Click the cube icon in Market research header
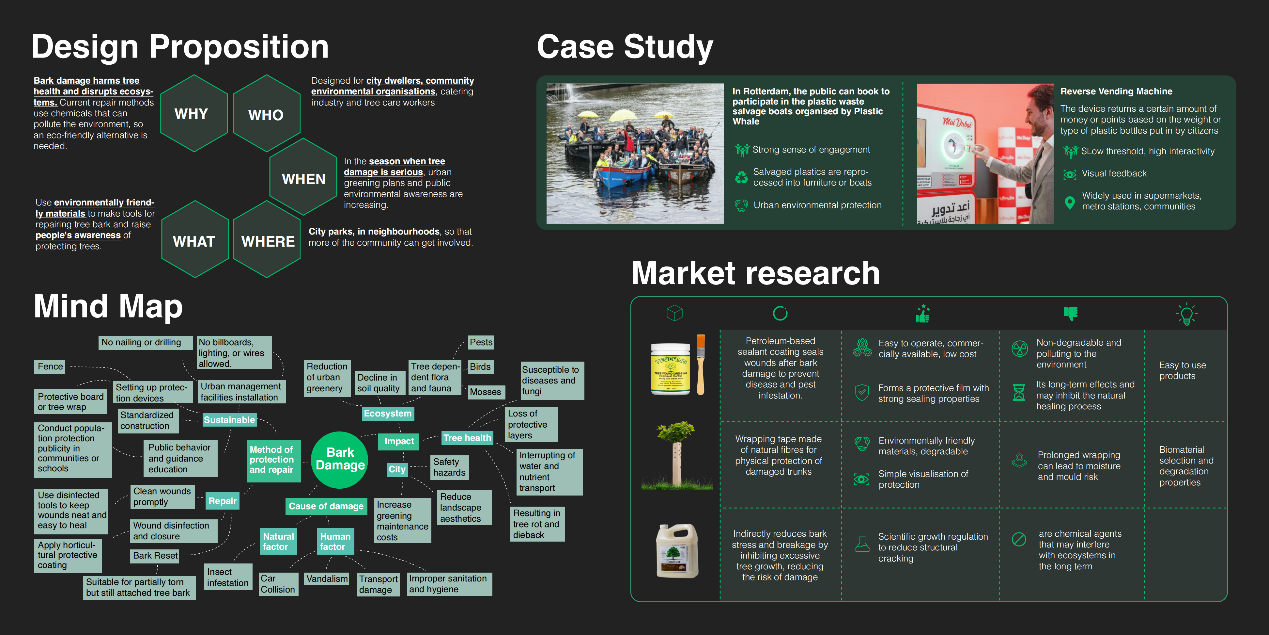Screen dimensions: 1269x635 675,313
